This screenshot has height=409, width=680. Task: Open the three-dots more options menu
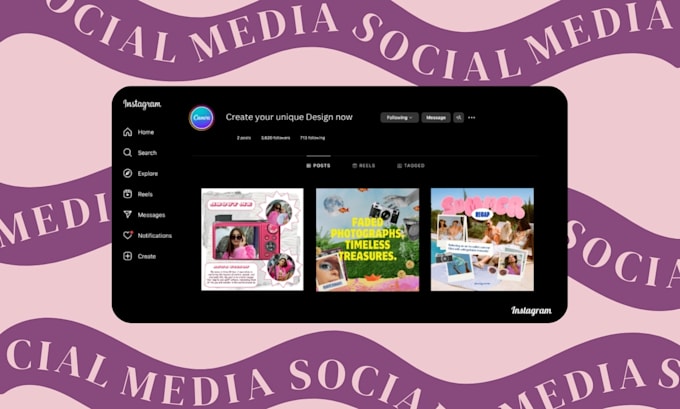pyautogui.click(x=472, y=118)
